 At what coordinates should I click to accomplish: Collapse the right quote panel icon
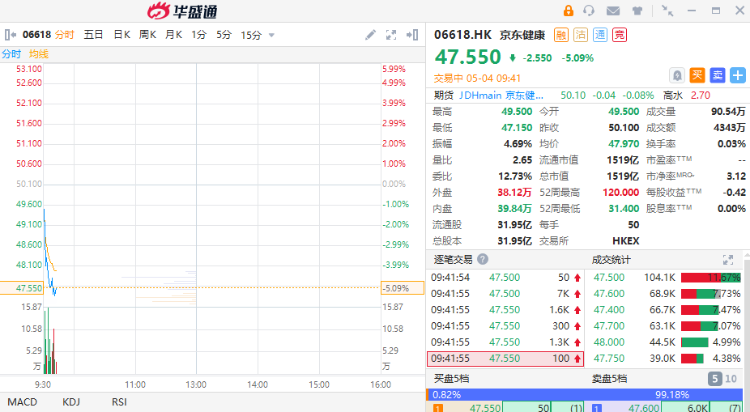click(412, 35)
